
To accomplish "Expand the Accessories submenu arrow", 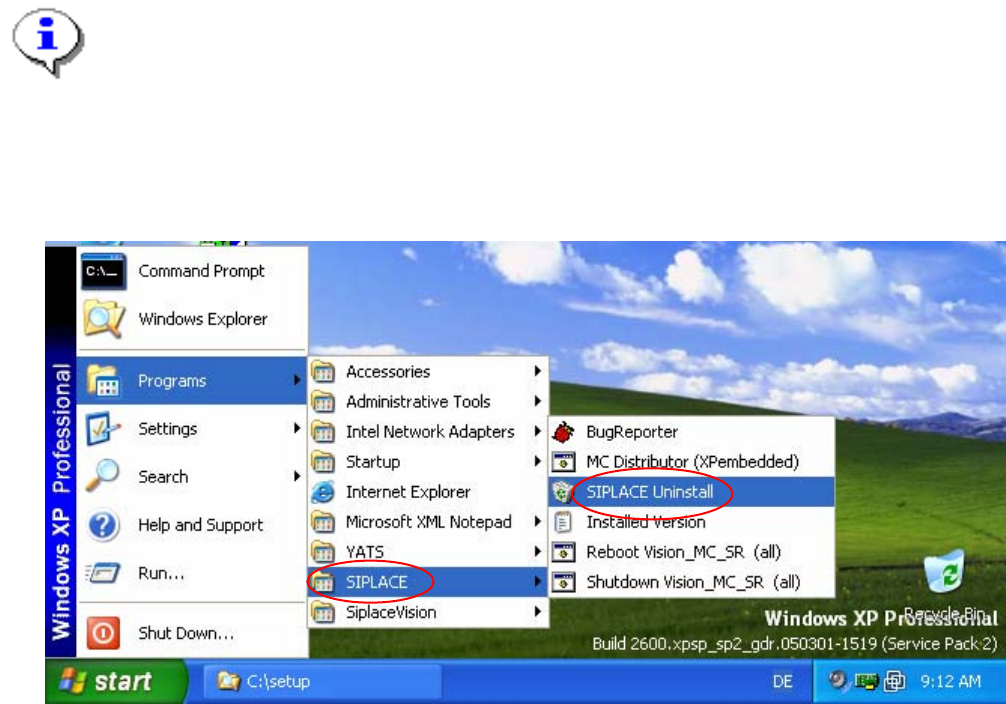I will point(538,371).
